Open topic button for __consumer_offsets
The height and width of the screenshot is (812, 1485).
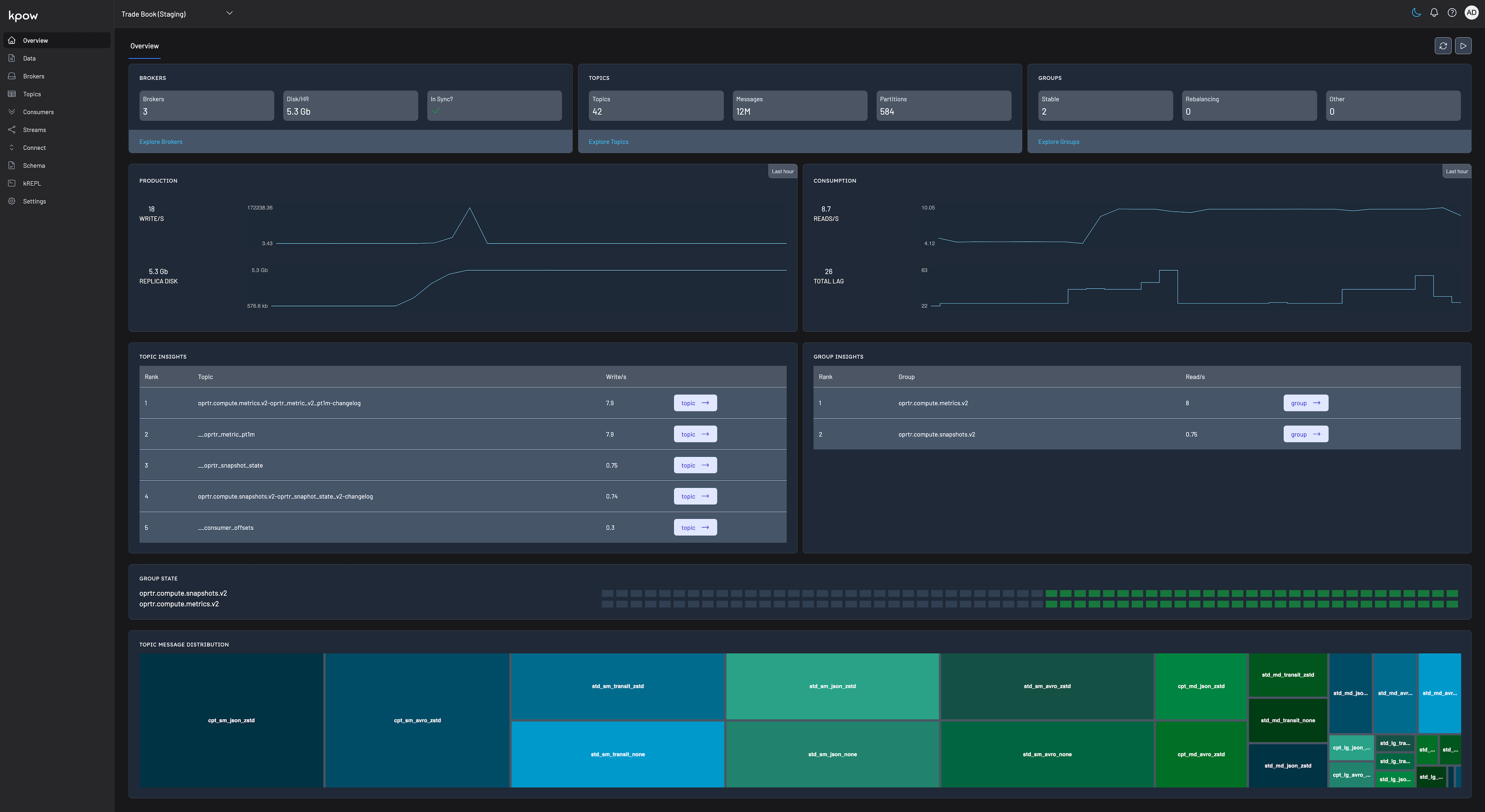(x=695, y=528)
